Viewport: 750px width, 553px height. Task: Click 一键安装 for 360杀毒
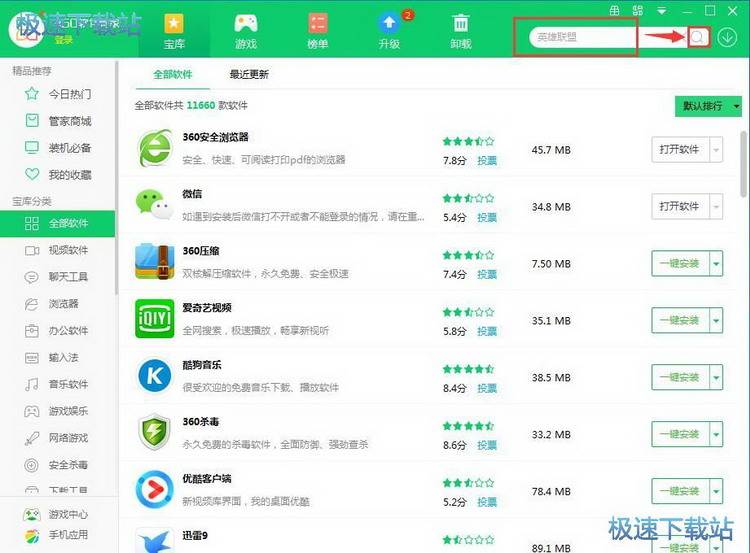point(681,434)
